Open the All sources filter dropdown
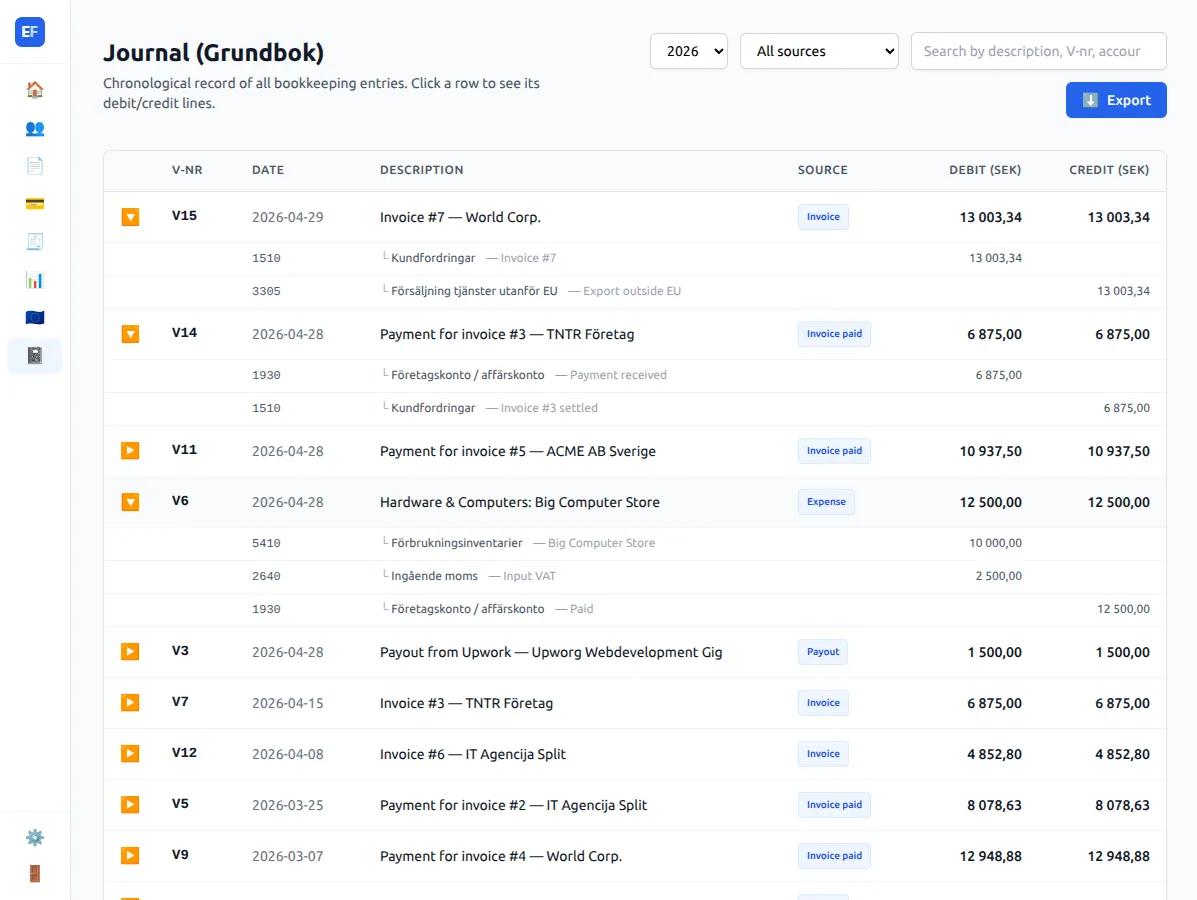Viewport: 1197px width, 900px height. [819, 51]
